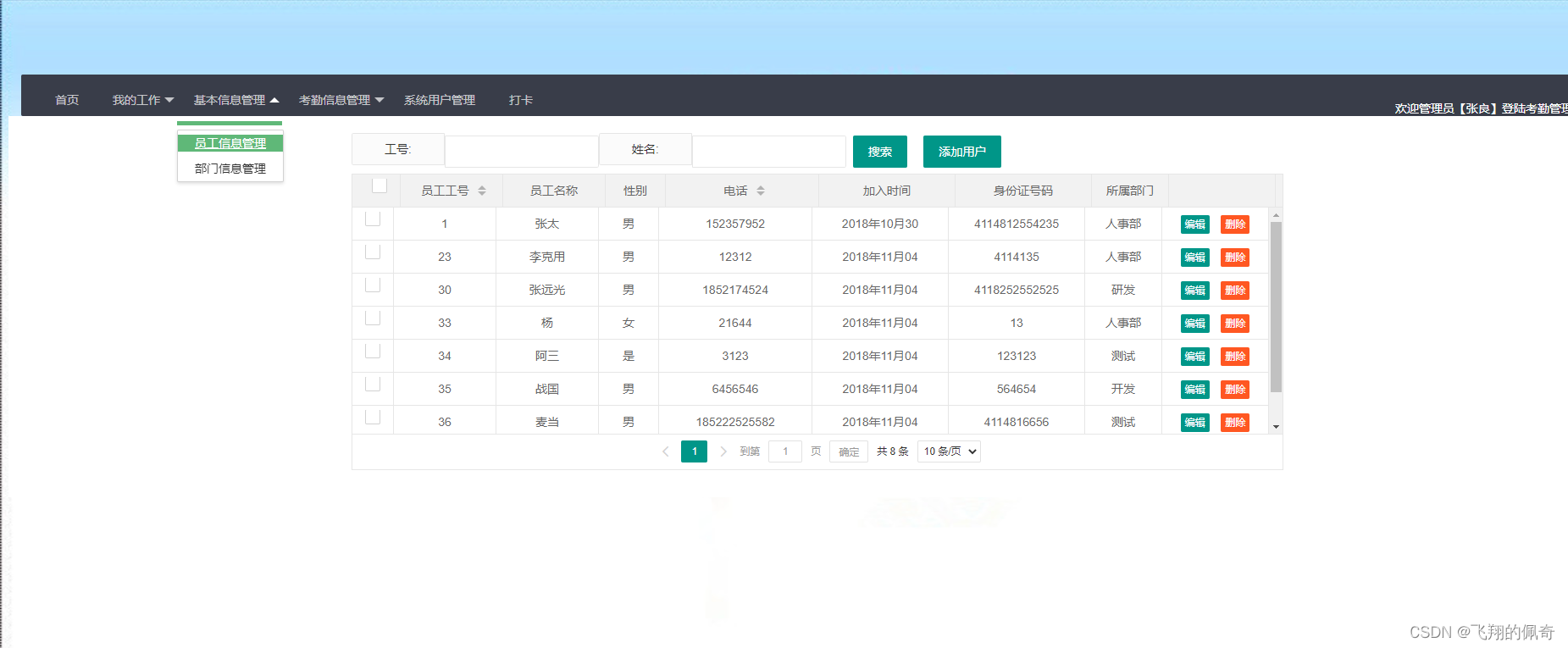This screenshot has height=648, width=1568.
Task: Check the row for employee 张远光
Action: tap(373, 285)
